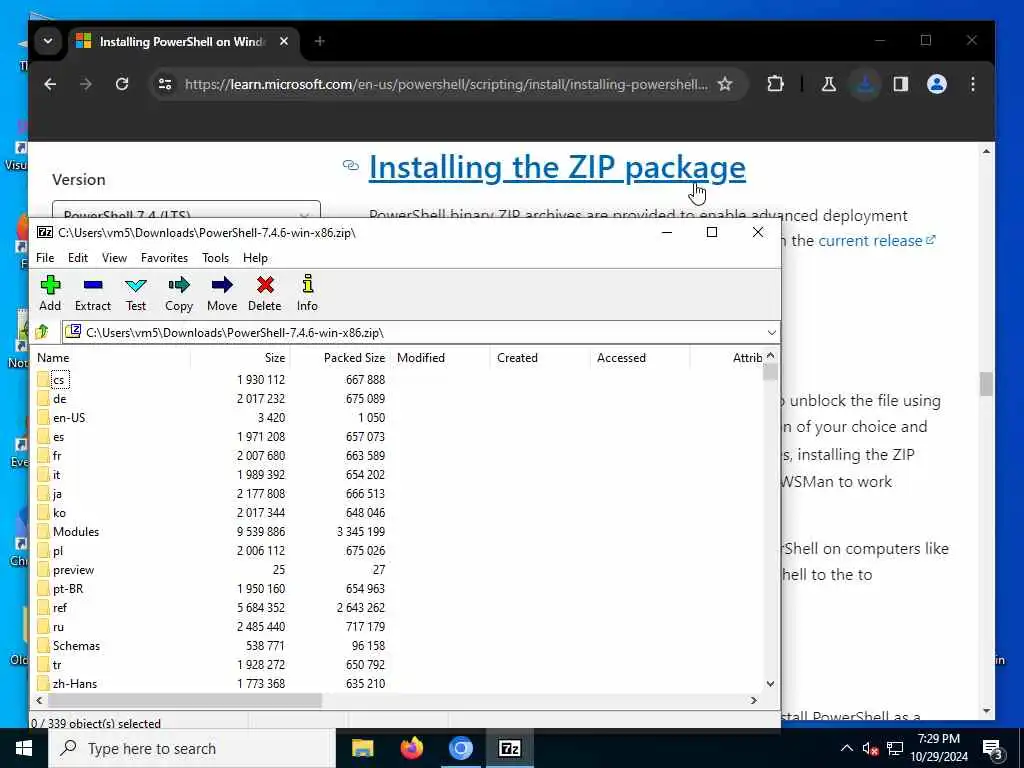1024x768 pixels.
Task: Click the file list scroll down arrow
Action: (x=771, y=684)
